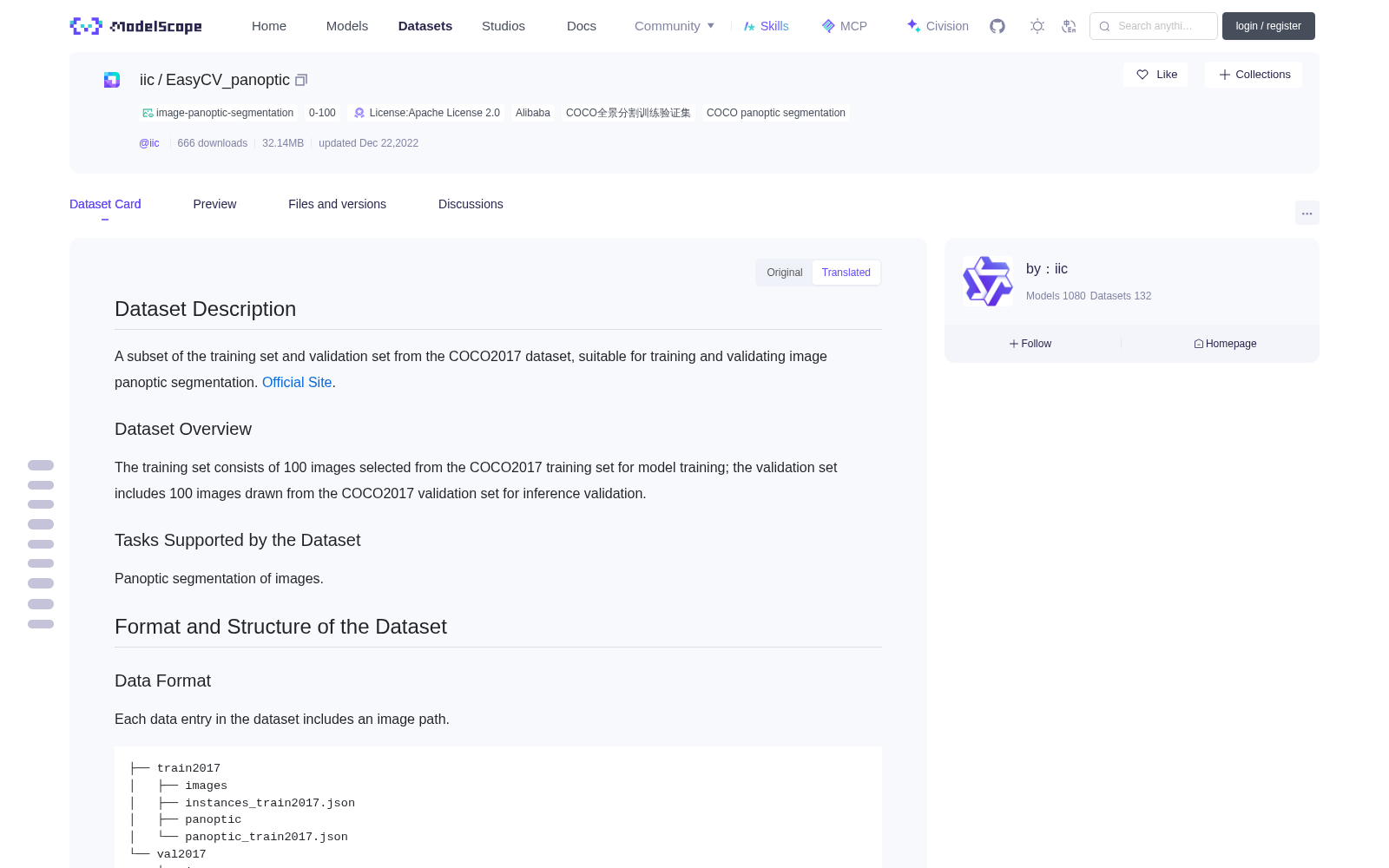Click panoptic_train2017.json in the file tree
The image size is (1389, 868).
pos(267,837)
